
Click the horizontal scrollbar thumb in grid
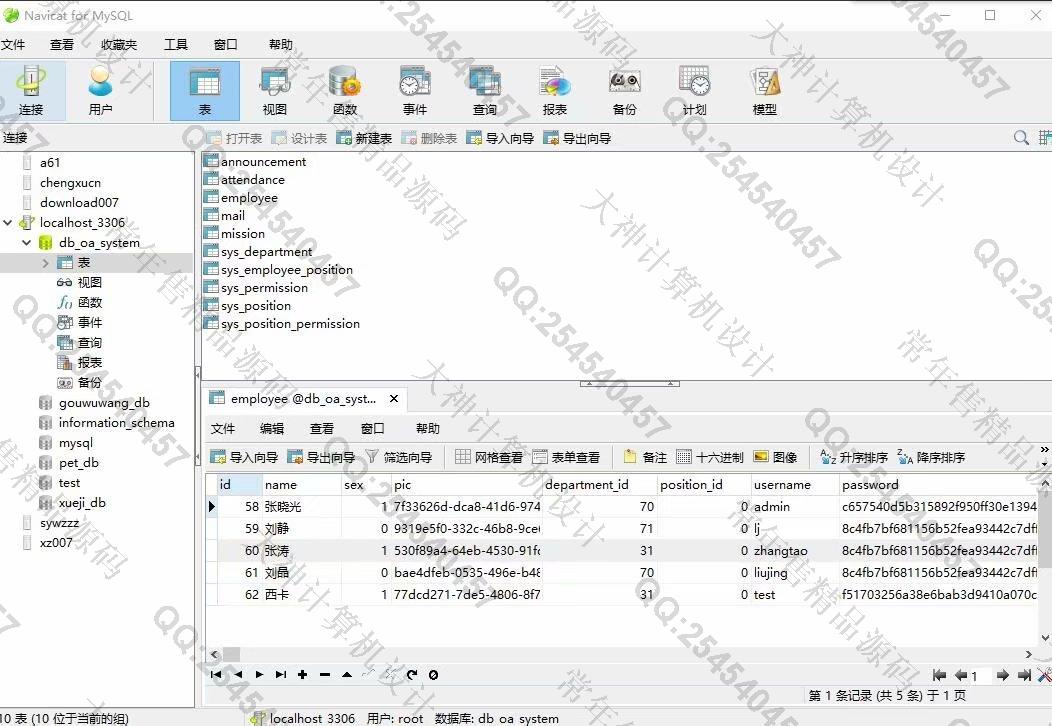point(231,654)
